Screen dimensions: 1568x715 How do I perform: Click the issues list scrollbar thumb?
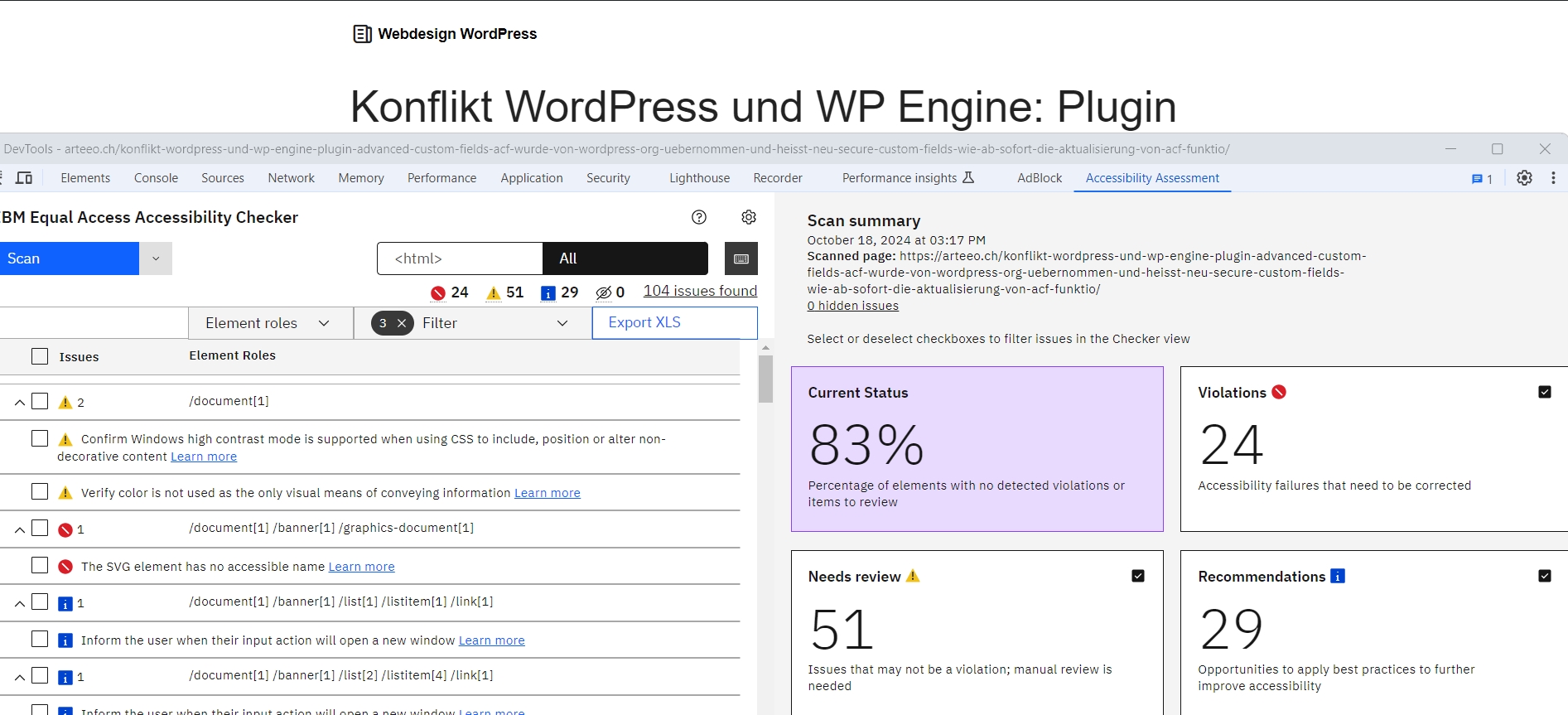(x=765, y=379)
